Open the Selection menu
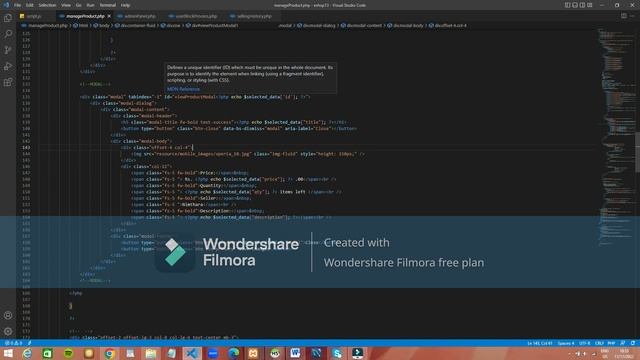 pos(47,5)
